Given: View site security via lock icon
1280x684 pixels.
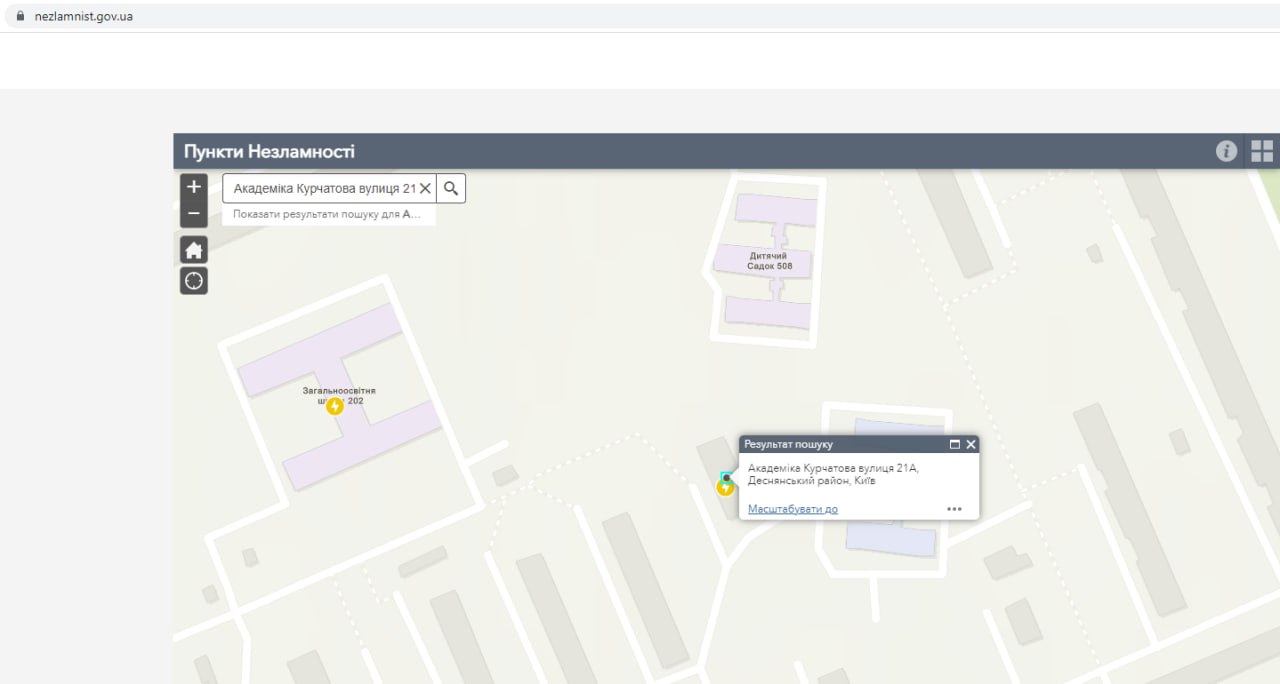Looking at the screenshot, I should click(x=19, y=16).
